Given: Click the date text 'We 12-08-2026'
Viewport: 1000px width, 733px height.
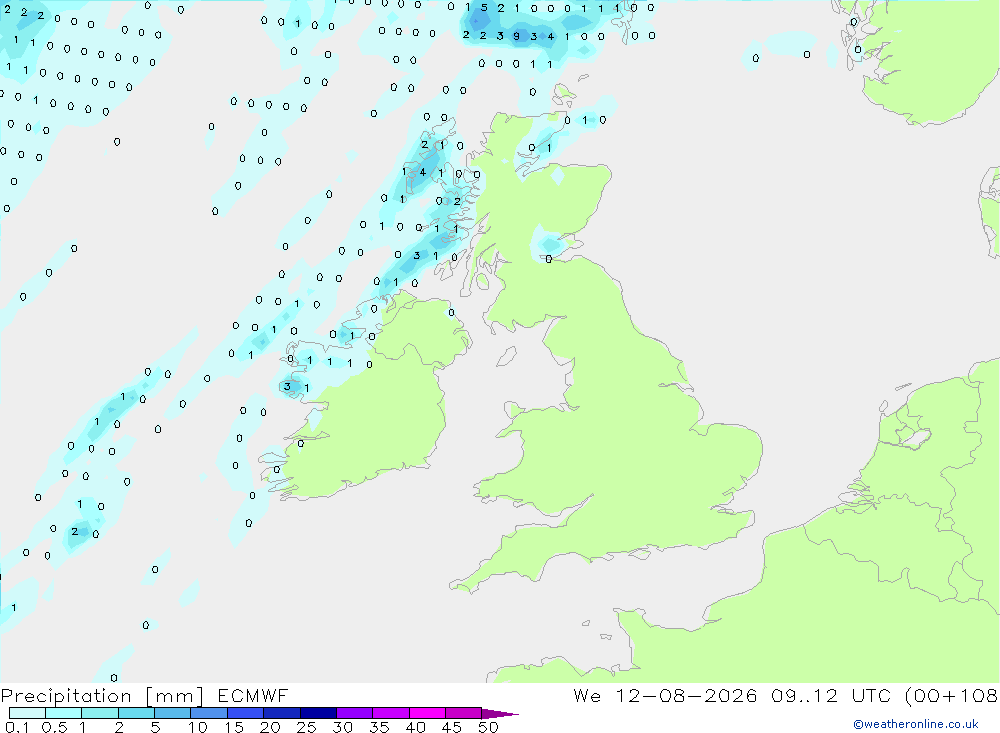Looking at the screenshot, I should 665,696.
